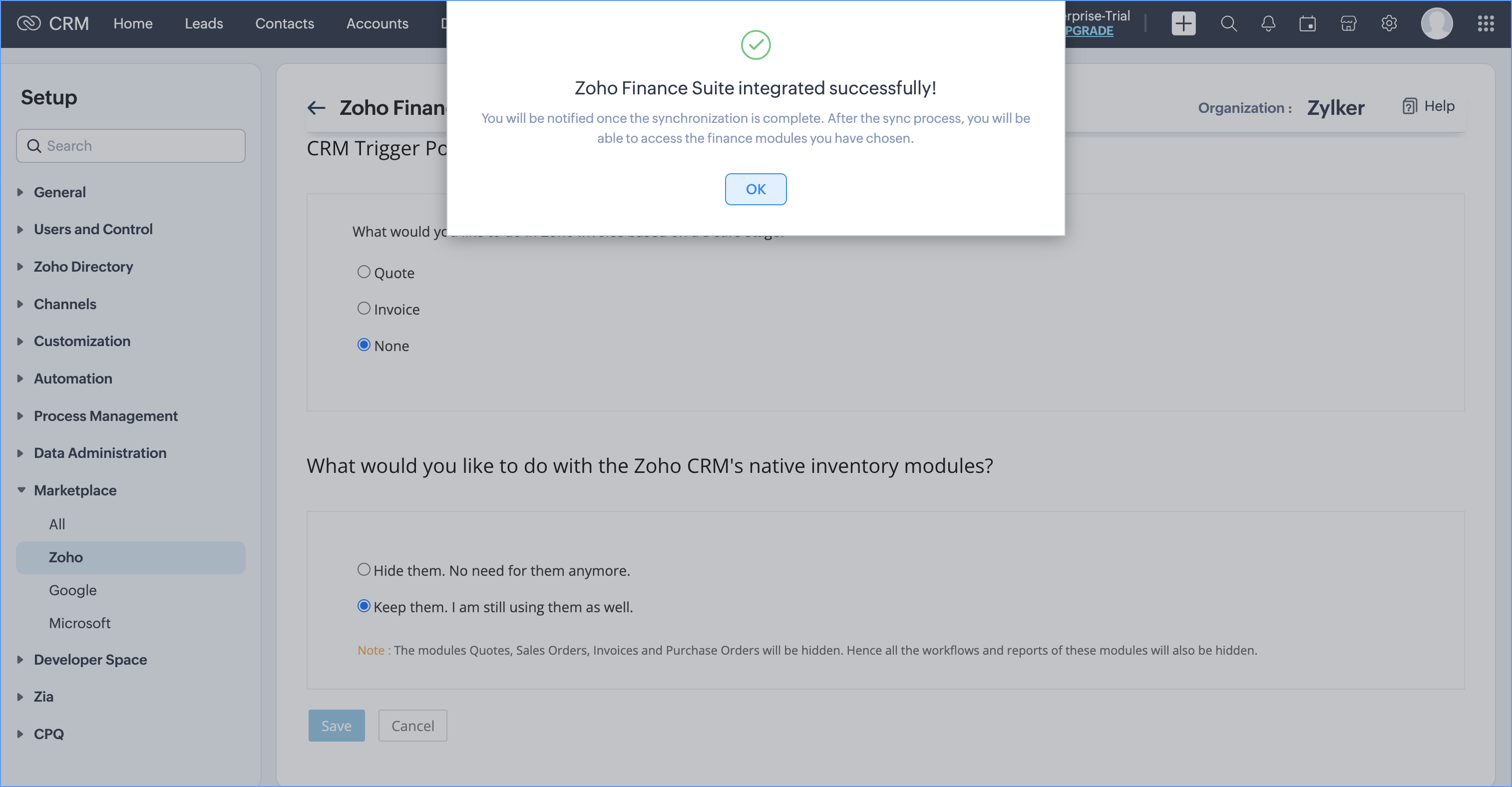This screenshot has width=1512, height=787.
Task: Open the marketplace store icon
Action: coord(1348,23)
